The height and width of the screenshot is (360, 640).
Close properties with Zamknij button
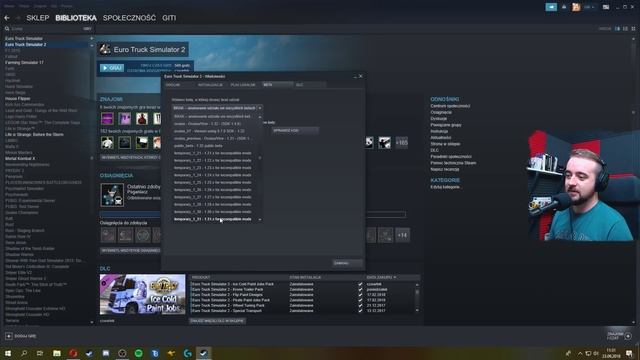[347, 263]
